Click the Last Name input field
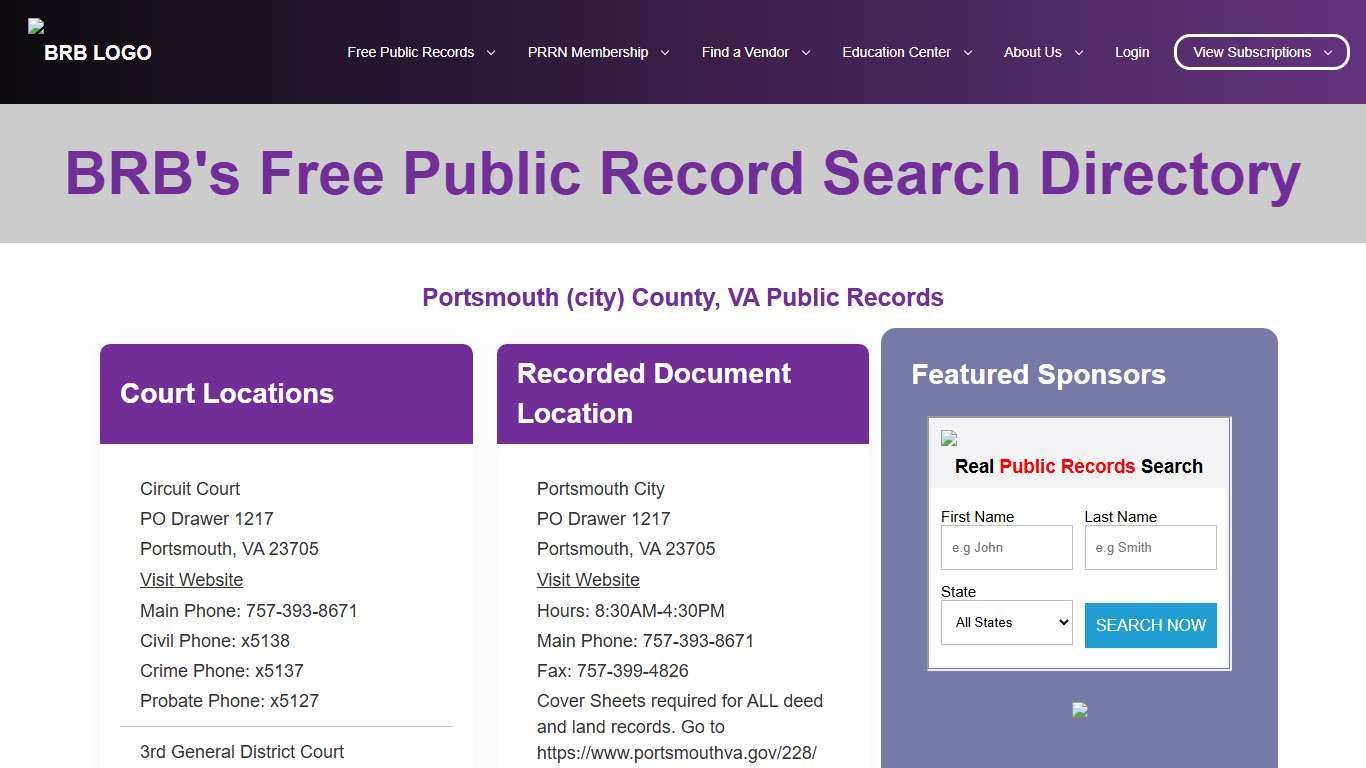 [x=1150, y=547]
